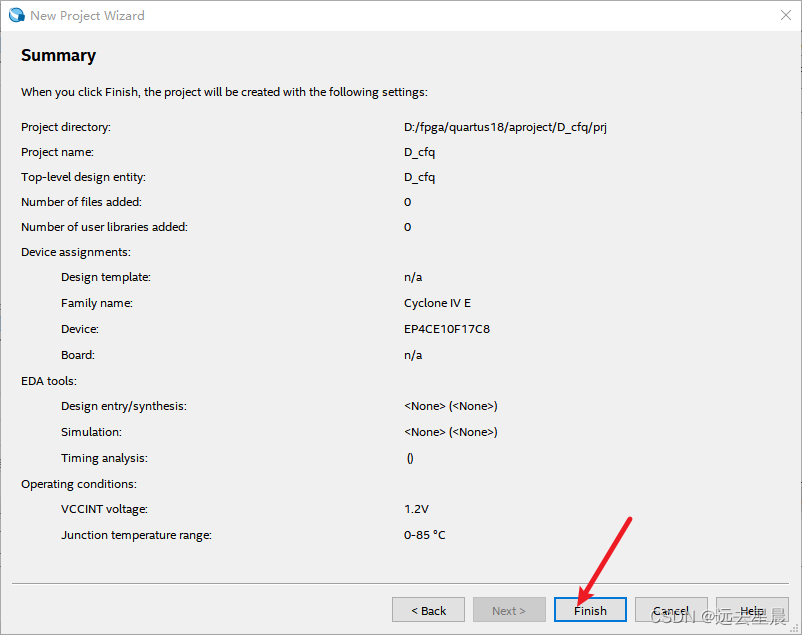Click the Number of files added value 0
This screenshot has width=802, height=635.
point(407,202)
